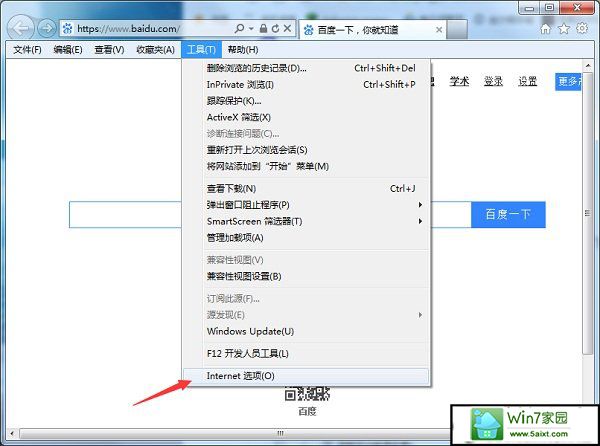The image size is (600, 446).
Task: Choose Internet 选项(O) menu item
Action: (306, 376)
